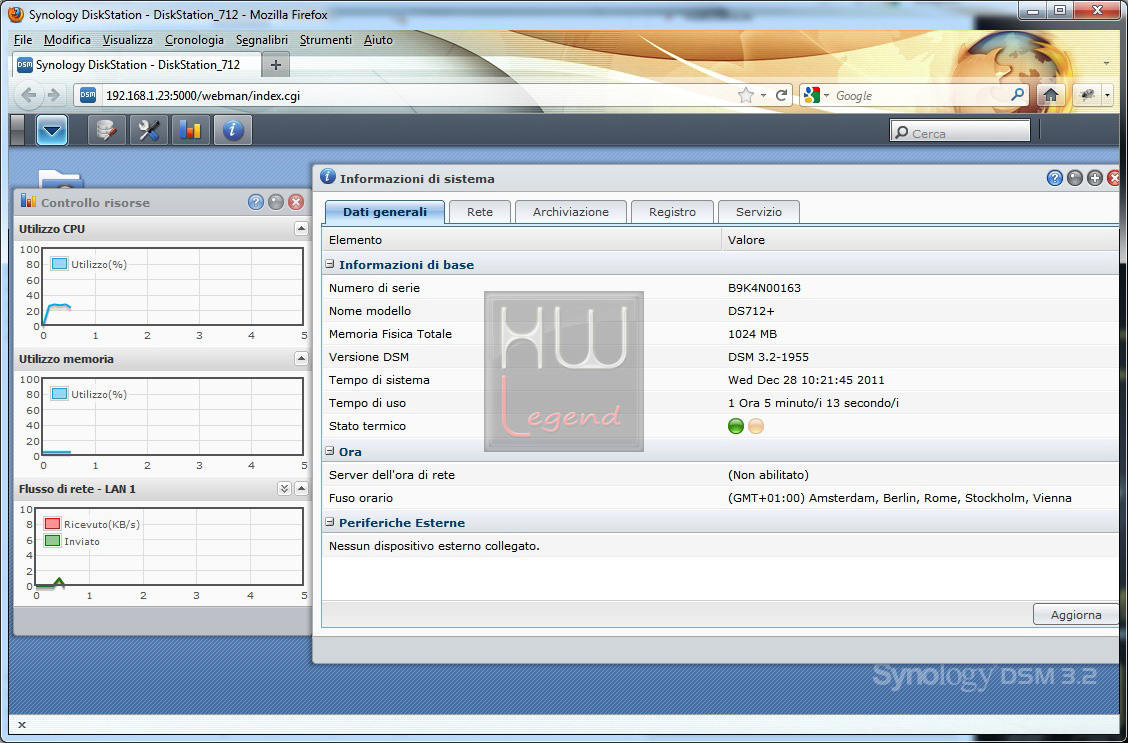Click the search magnifier in Google box
This screenshot has height=743, width=1128.
pyautogui.click(x=1017, y=95)
